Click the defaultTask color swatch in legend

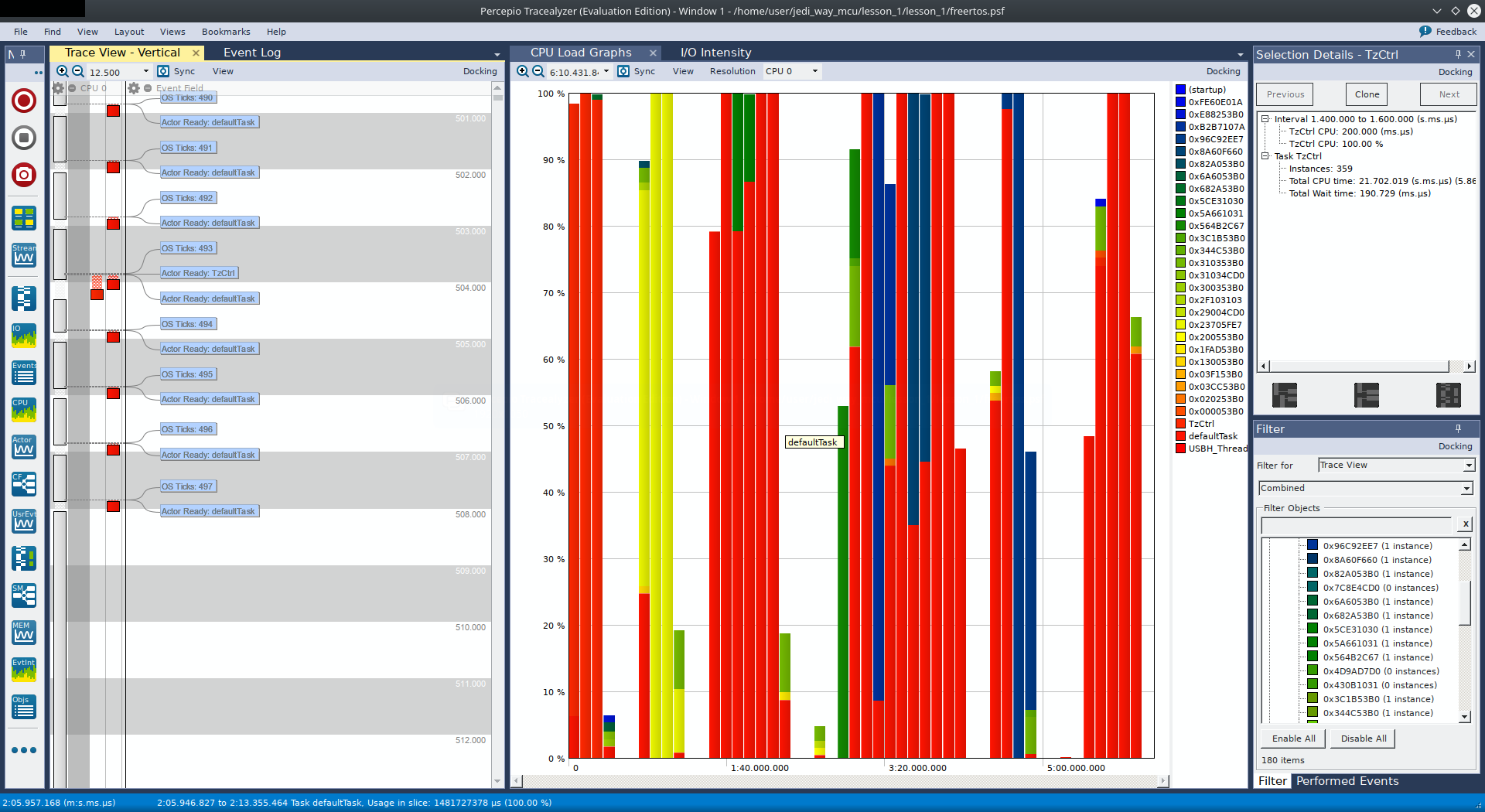coord(1180,436)
